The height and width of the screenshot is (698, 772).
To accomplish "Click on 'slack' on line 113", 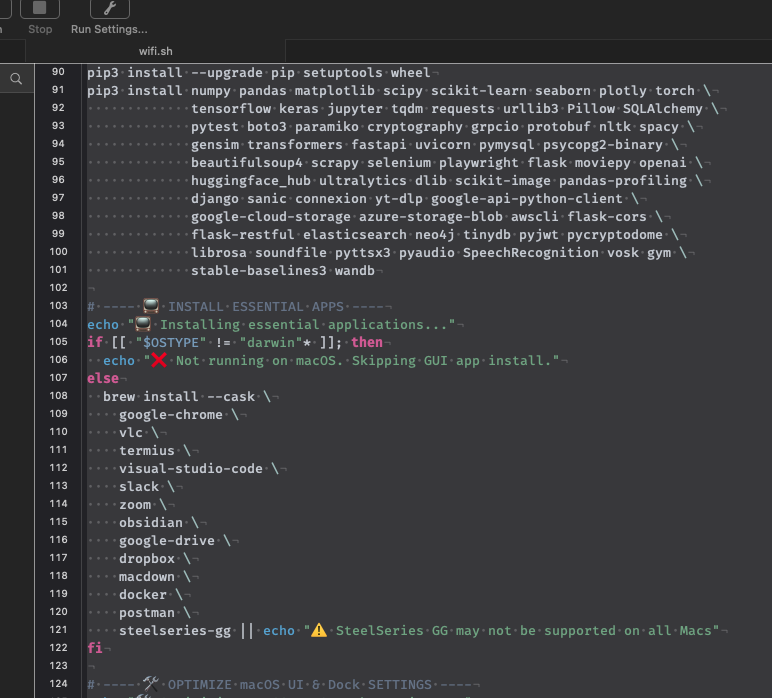I will [x=139, y=487].
